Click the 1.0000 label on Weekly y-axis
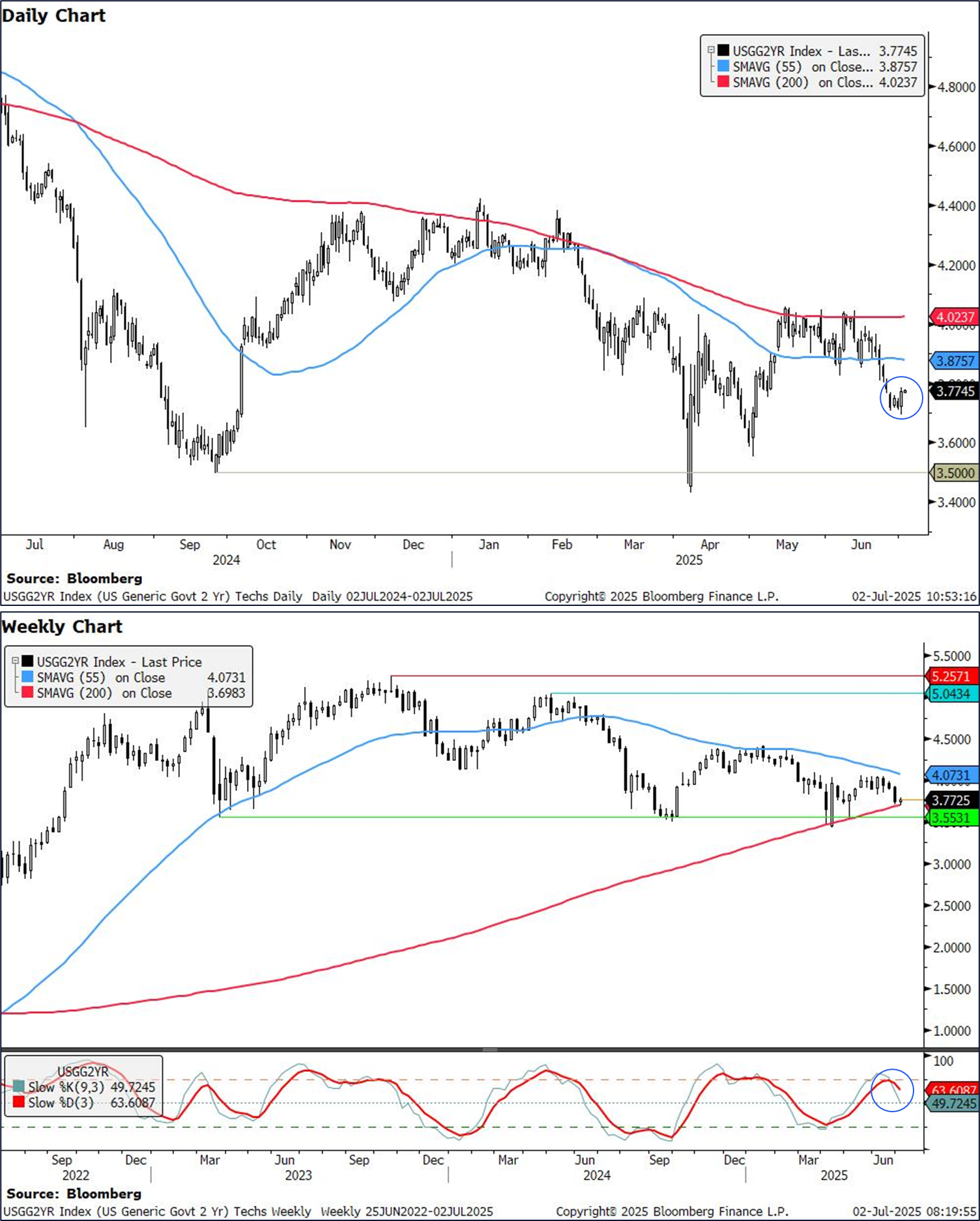 point(952,1031)
